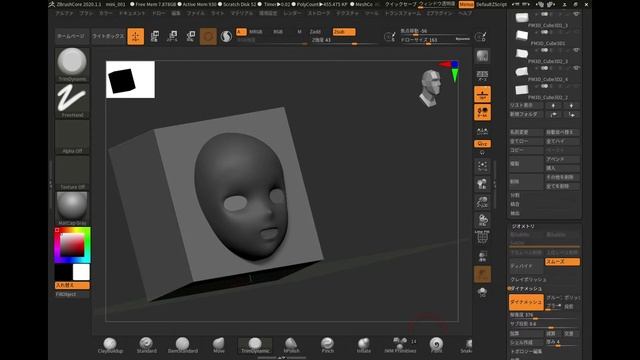Open the LightBox button
Image resolution: width=640 pixels, height=360 pixels.
108,36
